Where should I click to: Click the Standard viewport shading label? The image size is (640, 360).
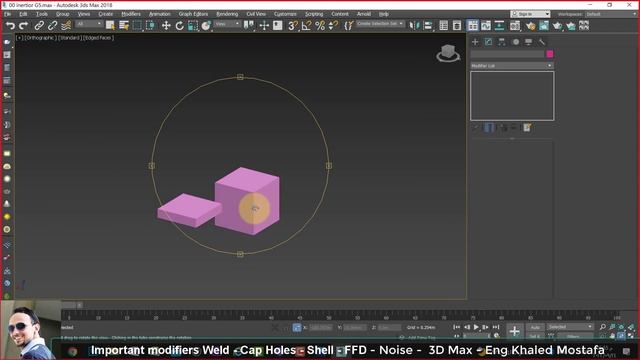point(69,38)
